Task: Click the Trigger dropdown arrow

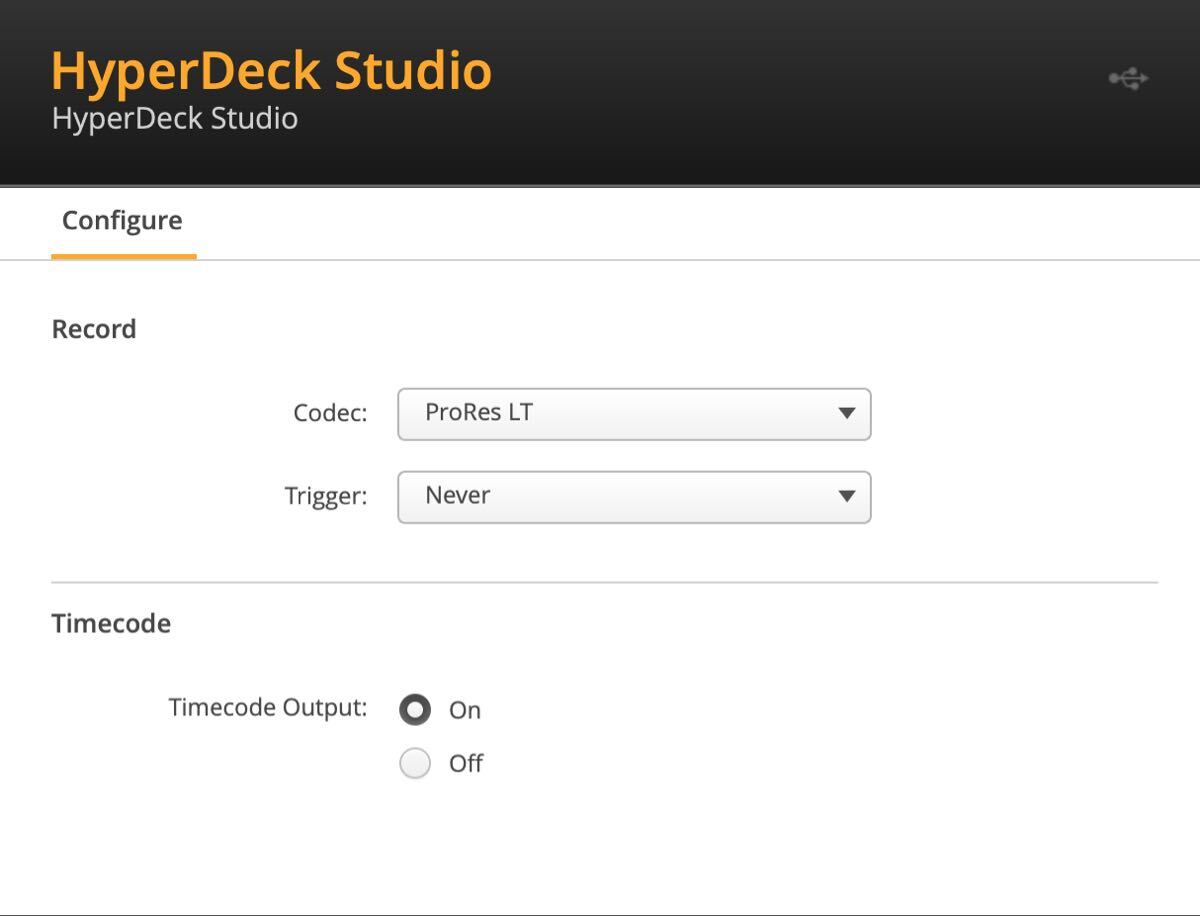Action: pyautogui.click(x=846, y=496)
